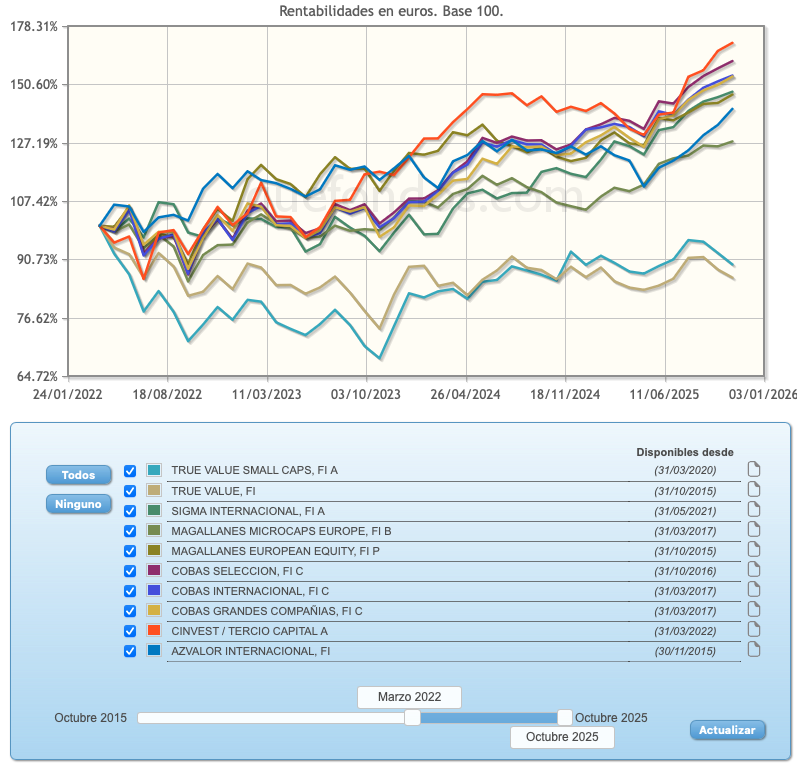The height and width of the screenshot is (767, 797).
Task: Click the Todos button
Action: pos(78,475)
